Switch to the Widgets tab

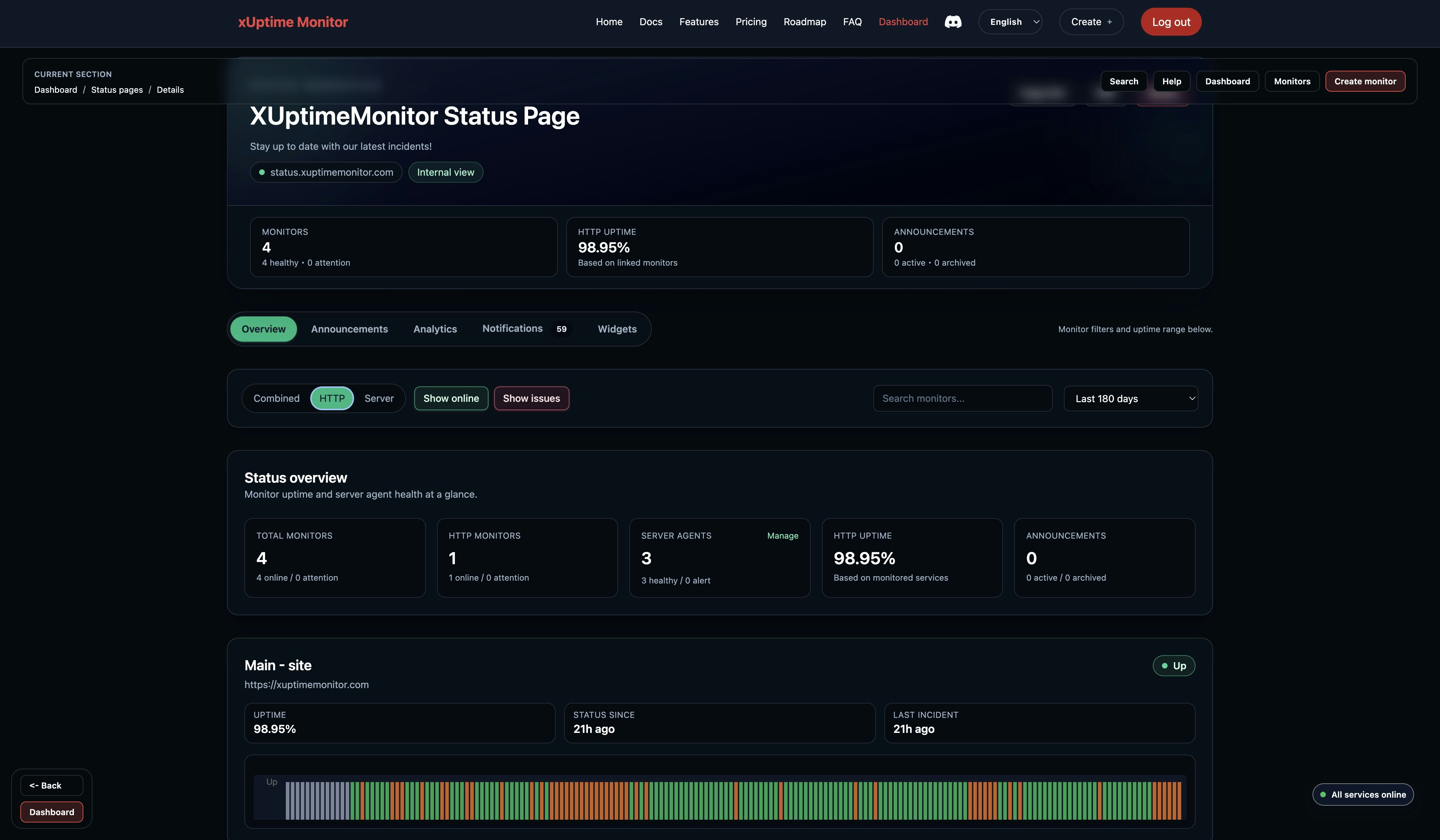tap(617, 329)
